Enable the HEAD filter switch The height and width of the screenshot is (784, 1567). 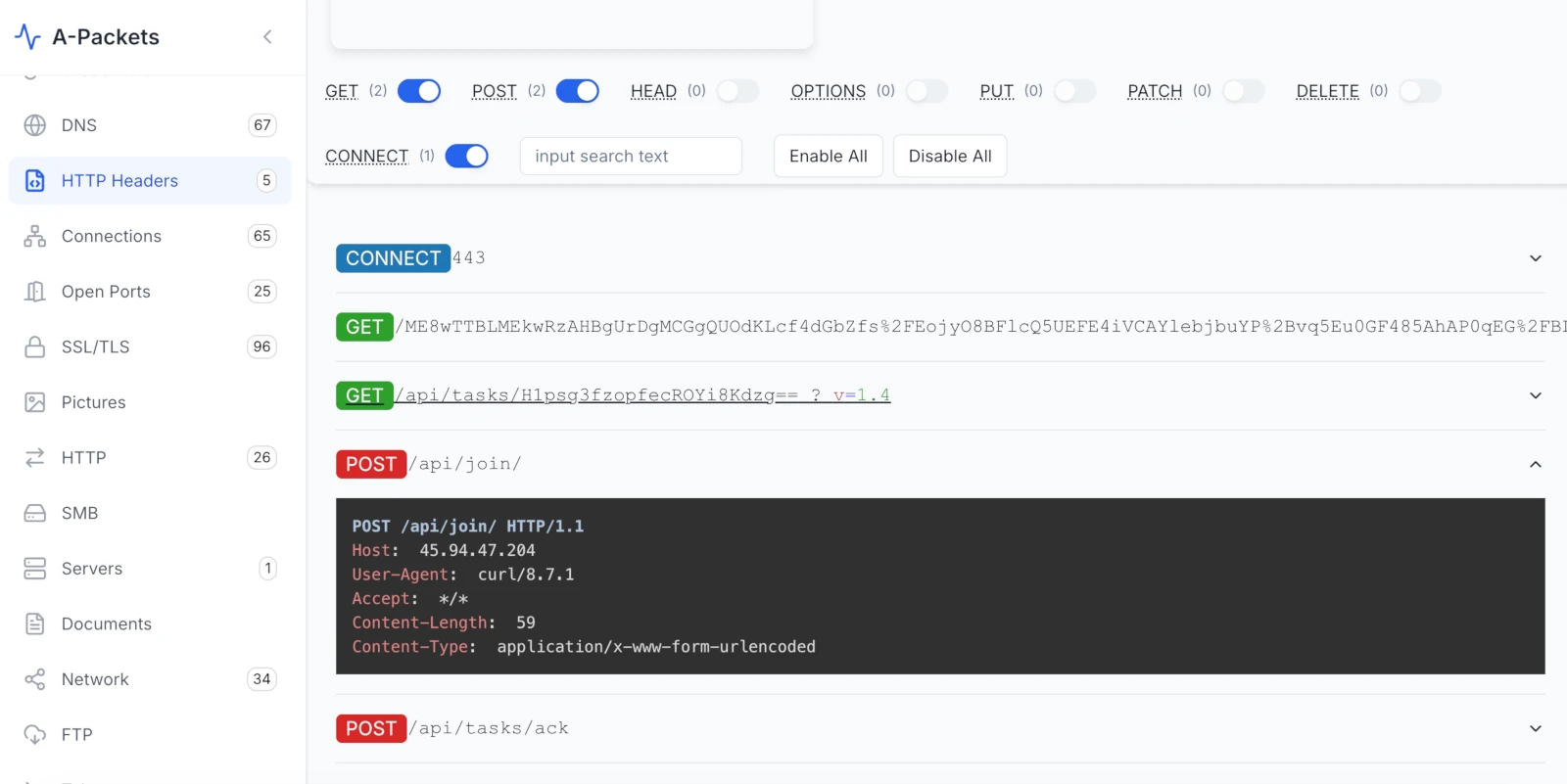[x=737, y=91]
